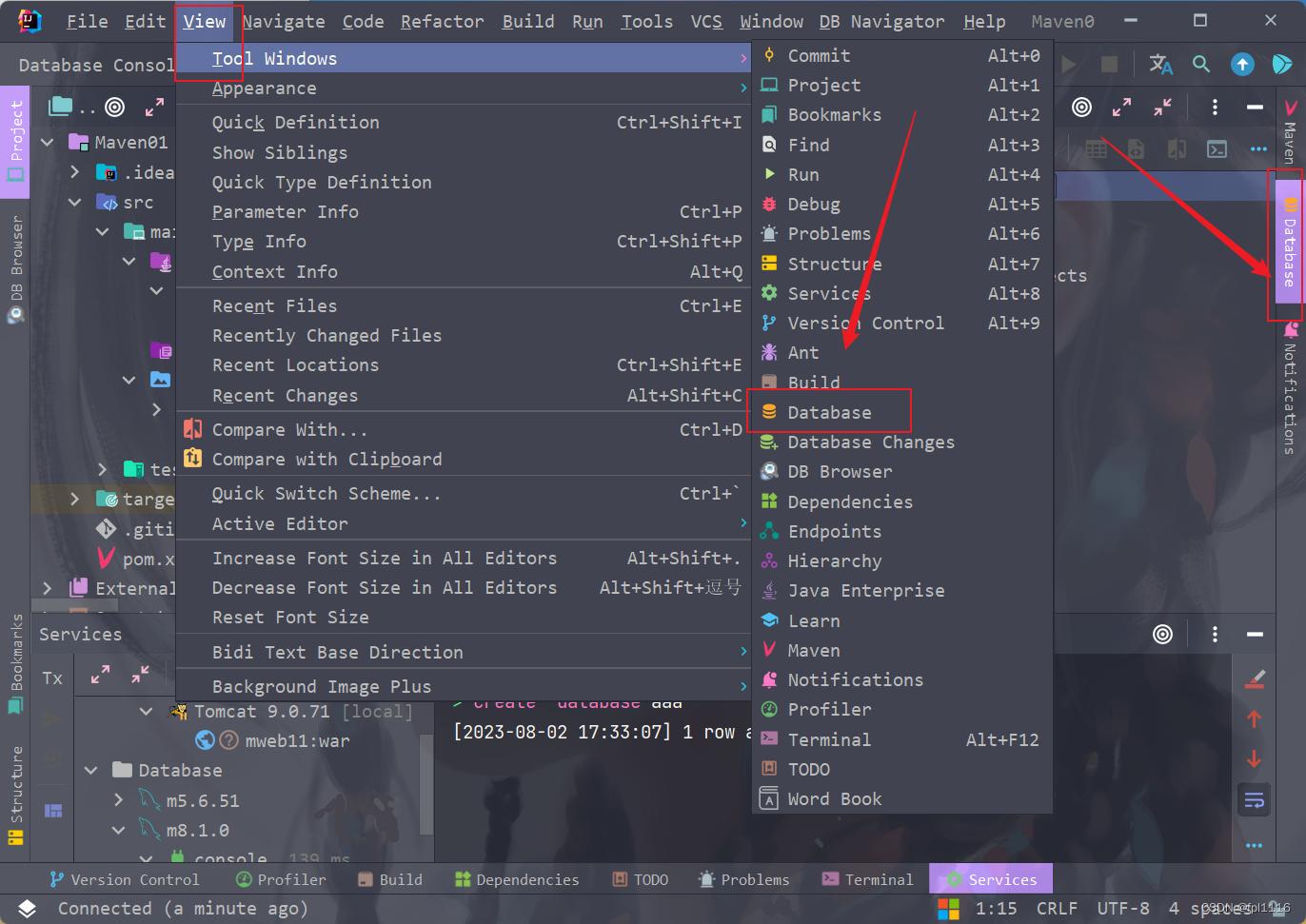Choose Quick Definition menu entry
The image size is (1306, 924).
(x=464, y=122)
